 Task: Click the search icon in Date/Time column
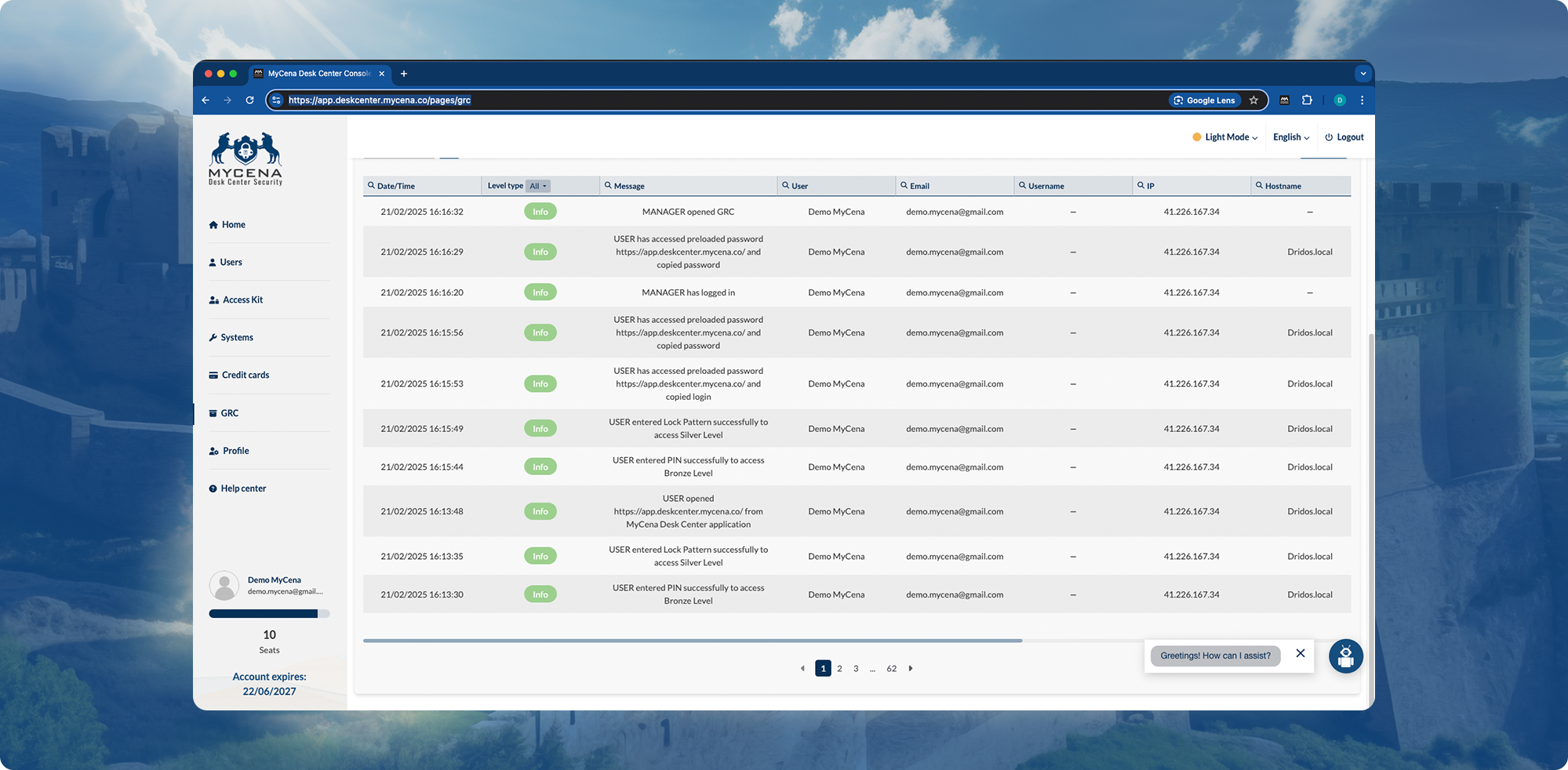point(371,186)
